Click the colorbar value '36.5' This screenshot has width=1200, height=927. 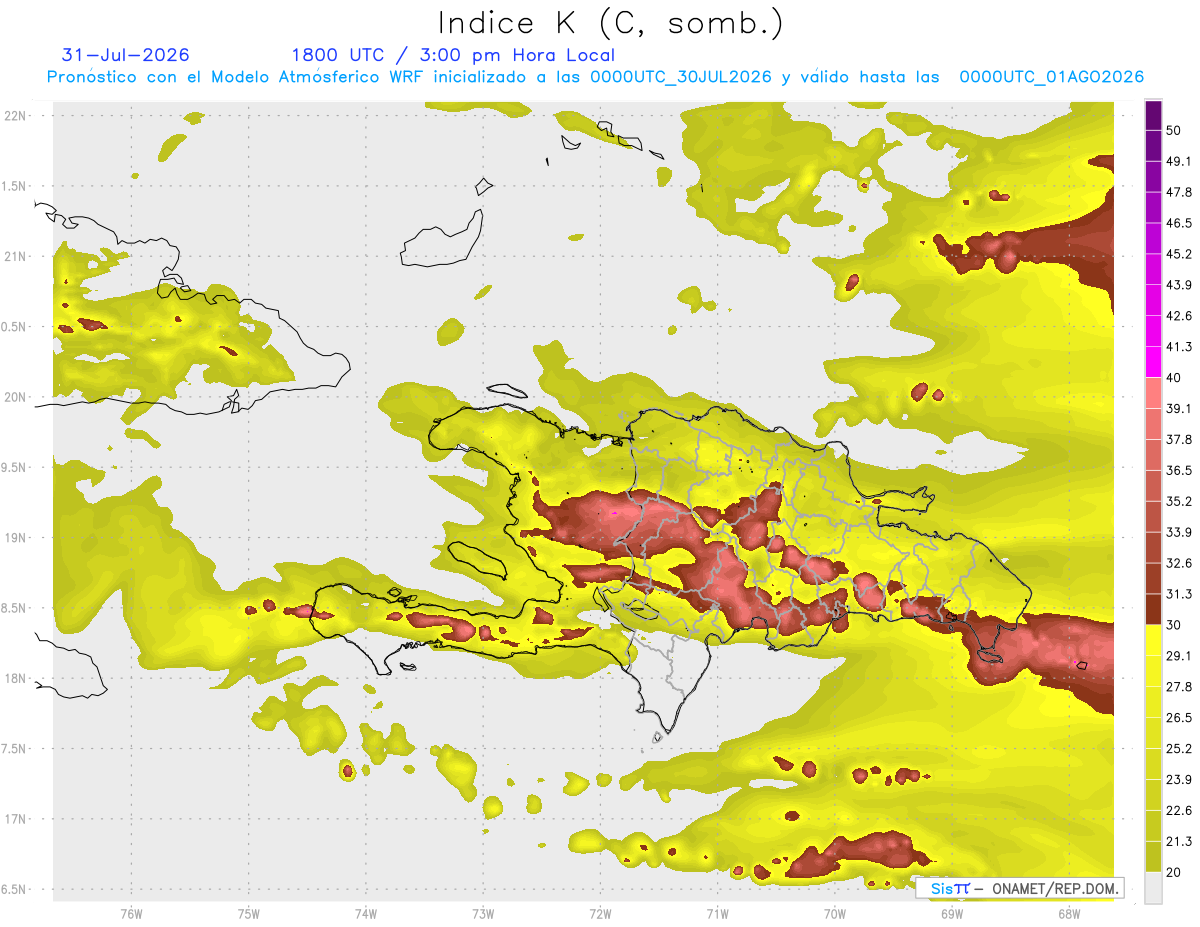[1179, 470]
